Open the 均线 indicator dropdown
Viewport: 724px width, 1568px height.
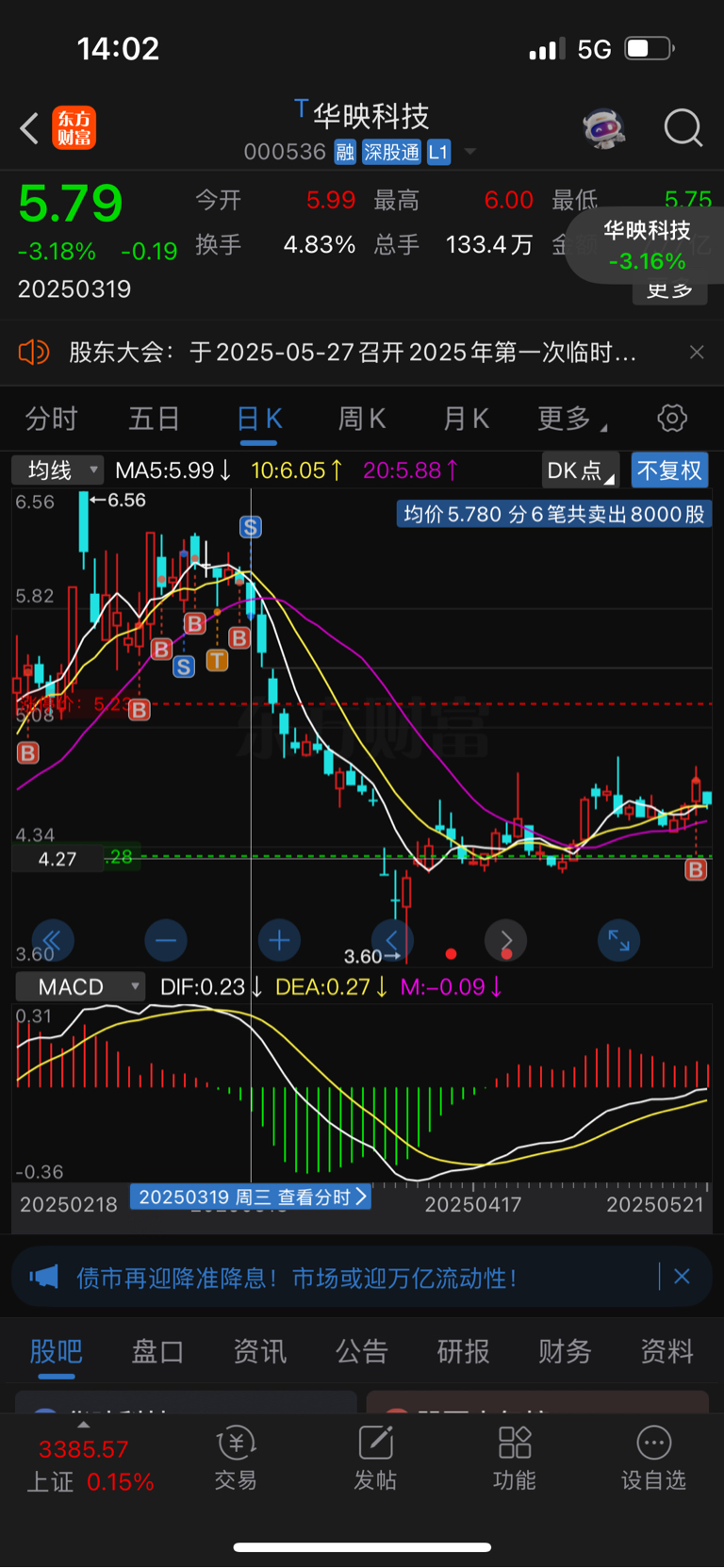tap(58, 470)
